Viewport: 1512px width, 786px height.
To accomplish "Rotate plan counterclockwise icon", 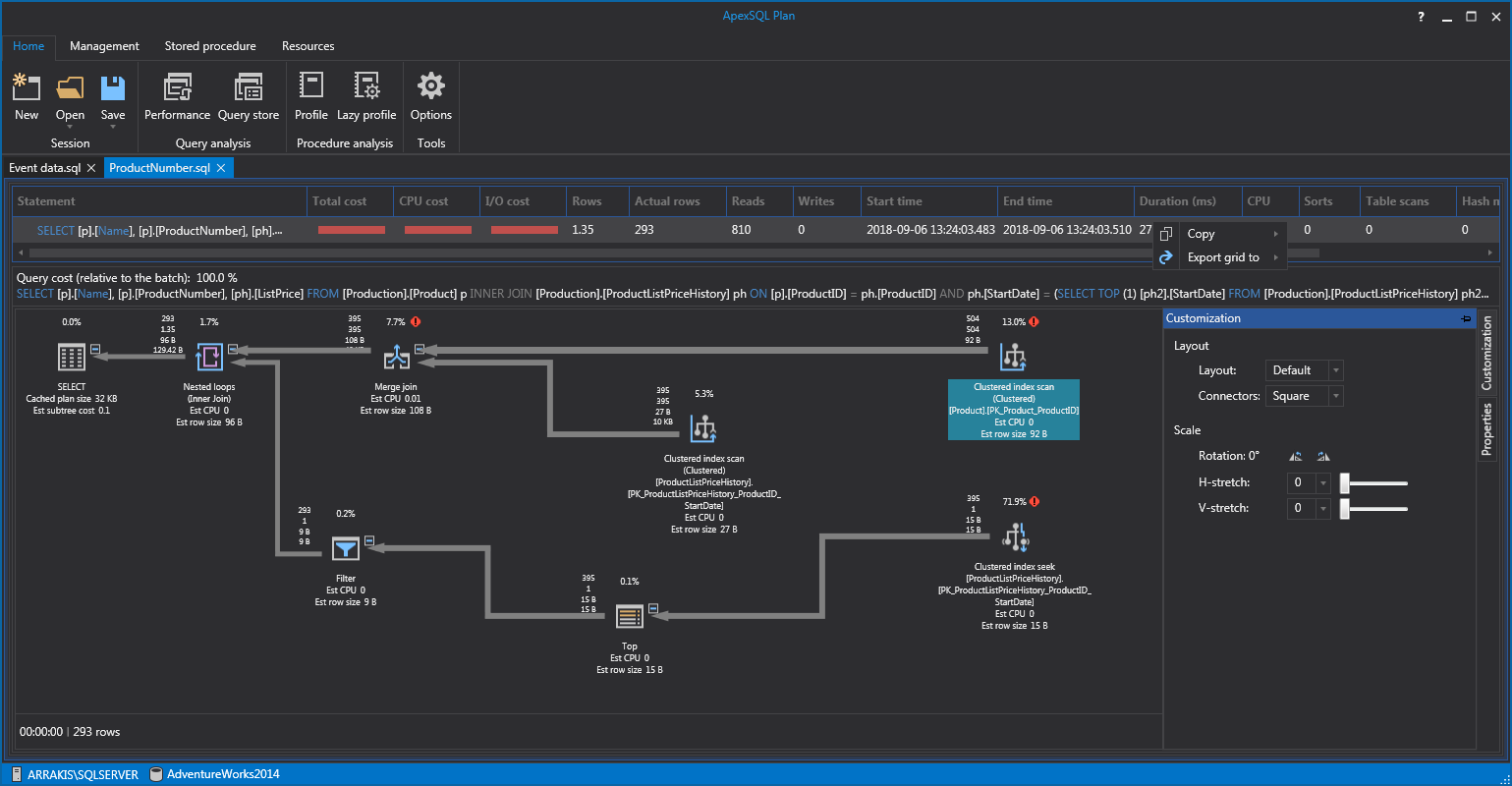I will point(1296,456).
